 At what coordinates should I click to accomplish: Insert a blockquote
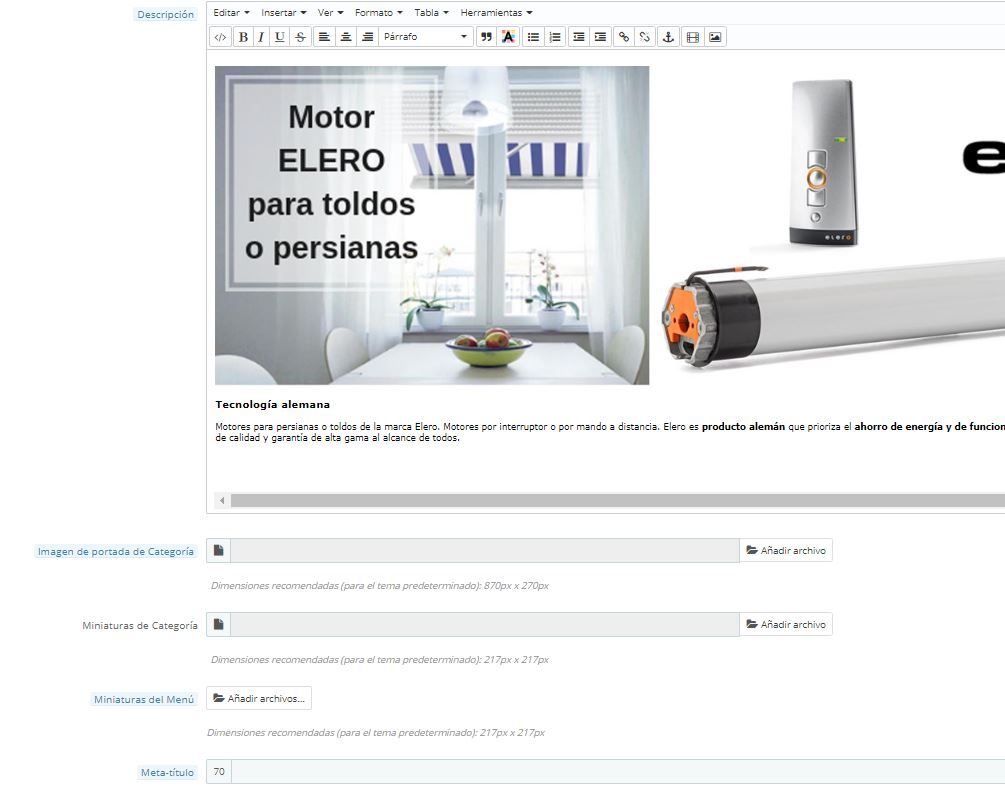point(486,37)
